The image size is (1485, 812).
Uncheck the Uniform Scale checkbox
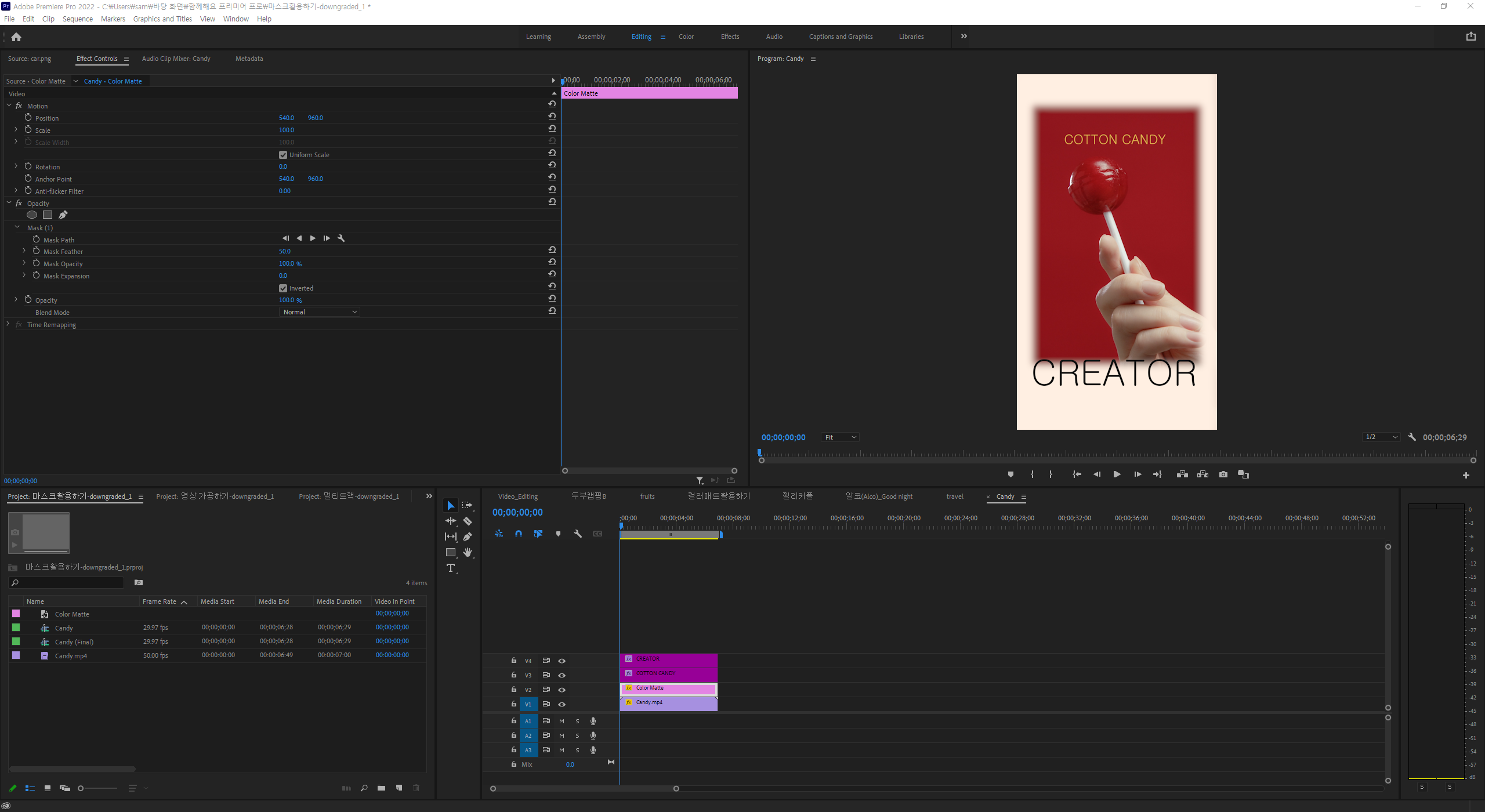283,155
